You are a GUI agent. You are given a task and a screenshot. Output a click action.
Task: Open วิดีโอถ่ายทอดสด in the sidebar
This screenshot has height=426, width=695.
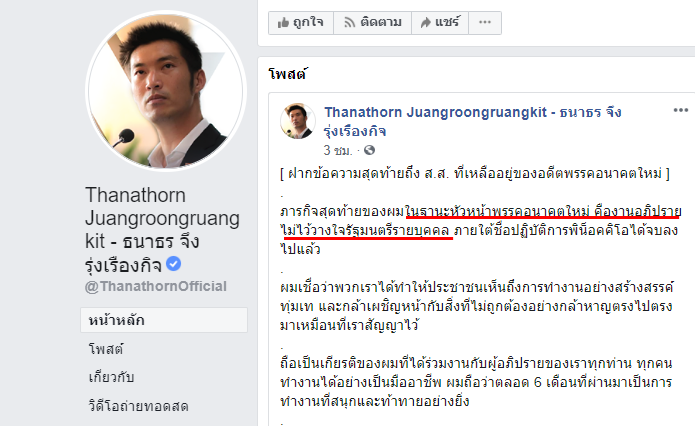[x=138, y=406]
